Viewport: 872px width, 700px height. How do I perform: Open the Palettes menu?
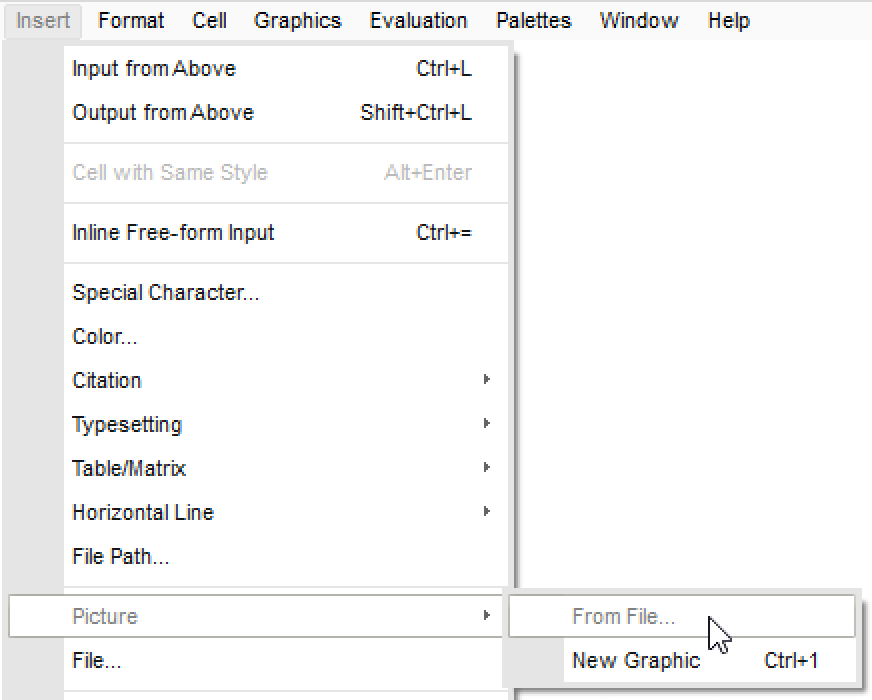click(533, 20)
